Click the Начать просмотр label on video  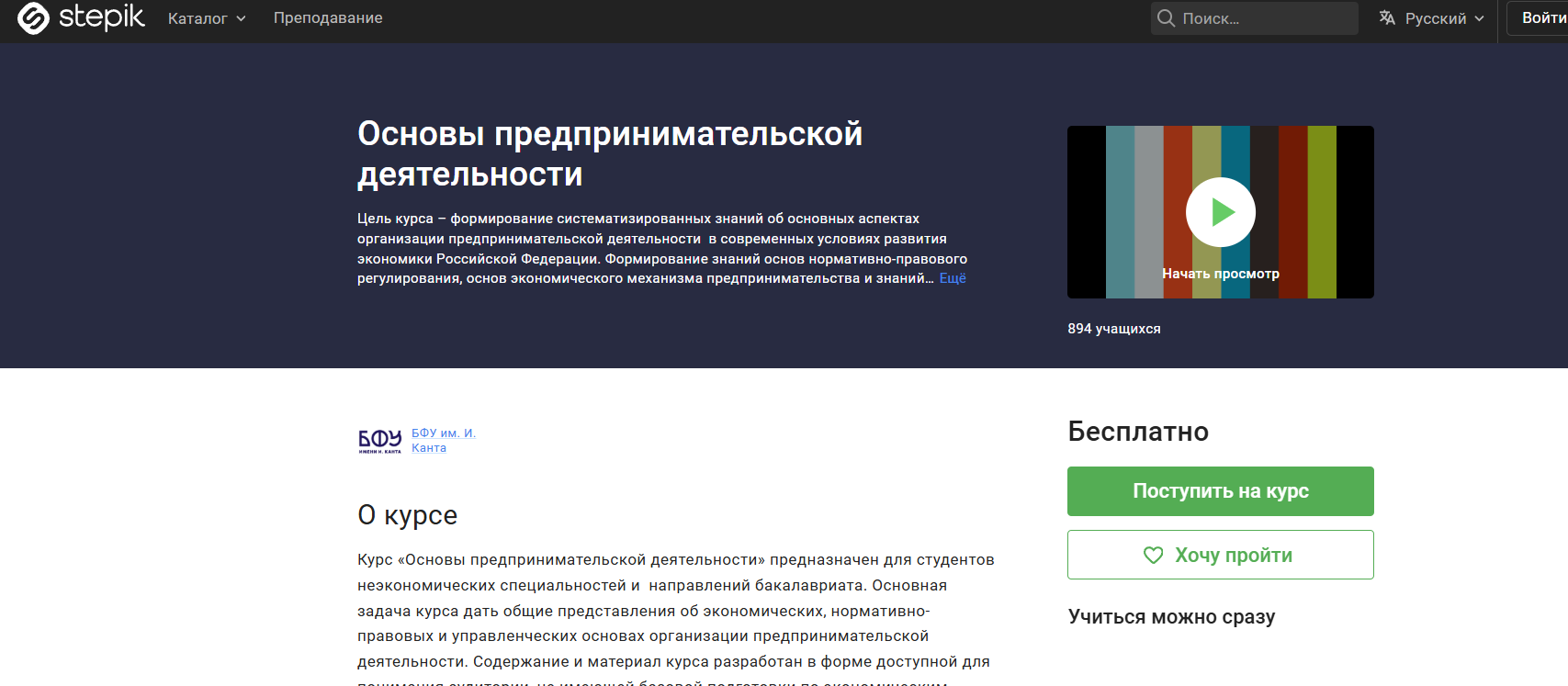[1220, 274]
